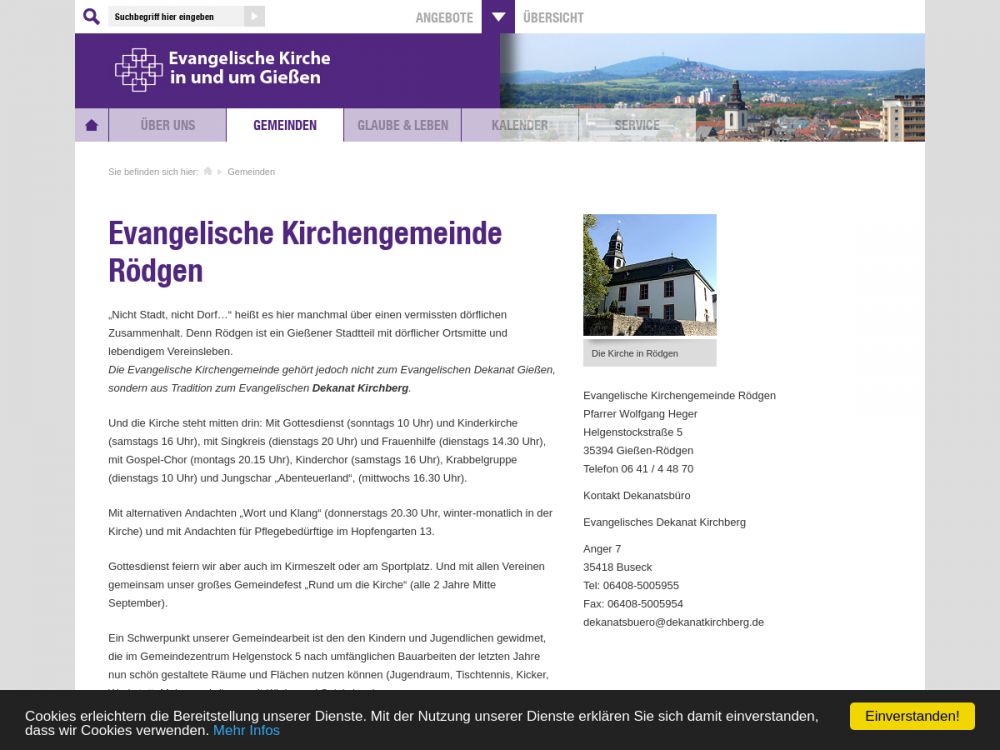Open the home icon in navigation bar
Screen dimensions: 1000x750
(x=91, y=125)
